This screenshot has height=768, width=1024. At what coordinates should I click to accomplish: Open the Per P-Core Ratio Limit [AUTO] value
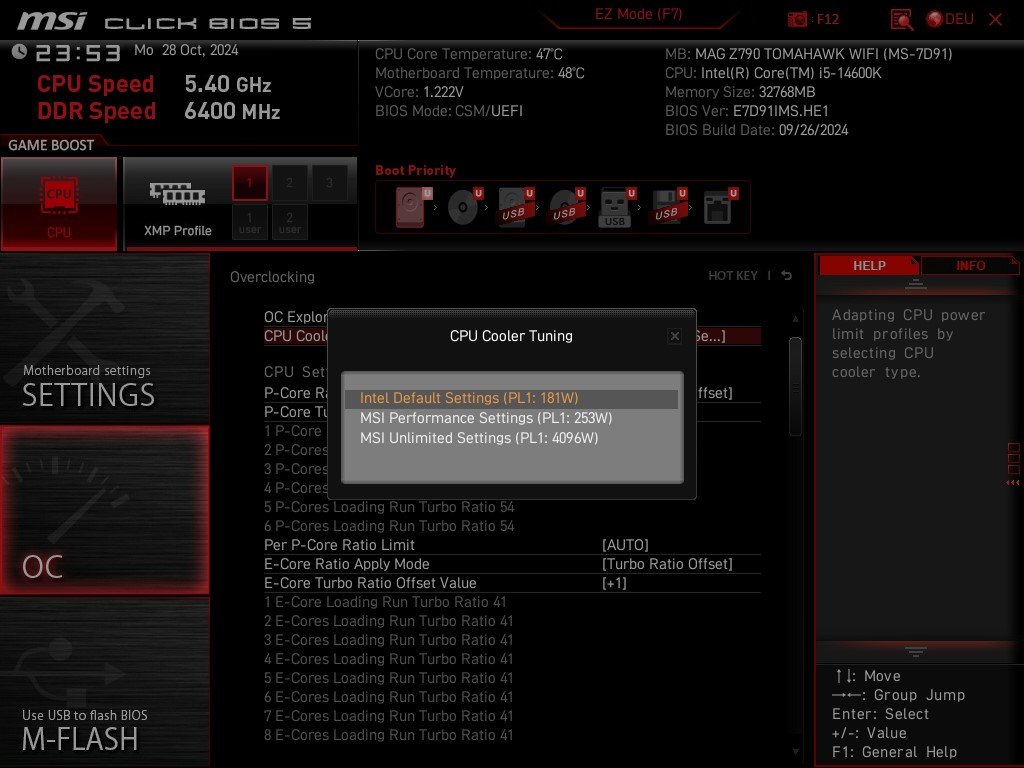[x=625, y=545]
